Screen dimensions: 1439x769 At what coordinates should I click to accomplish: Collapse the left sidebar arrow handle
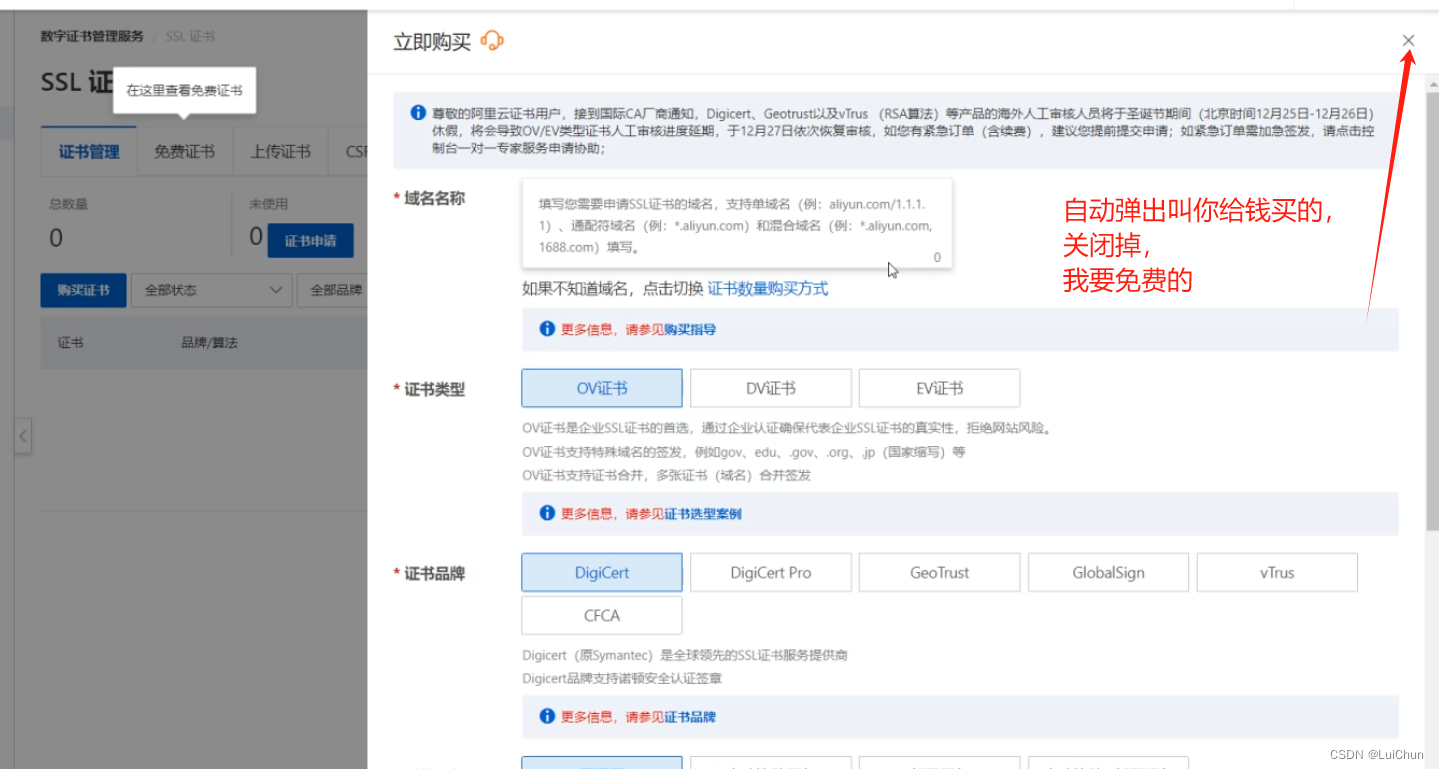coord(23,437)
